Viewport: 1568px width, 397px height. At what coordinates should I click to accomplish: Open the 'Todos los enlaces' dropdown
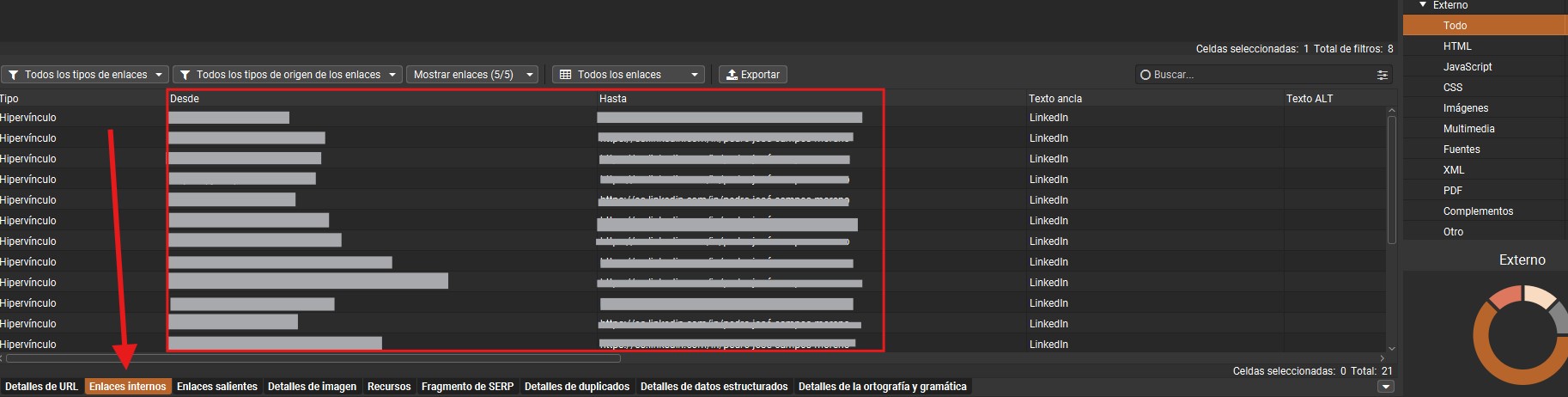tap(629, 75)
